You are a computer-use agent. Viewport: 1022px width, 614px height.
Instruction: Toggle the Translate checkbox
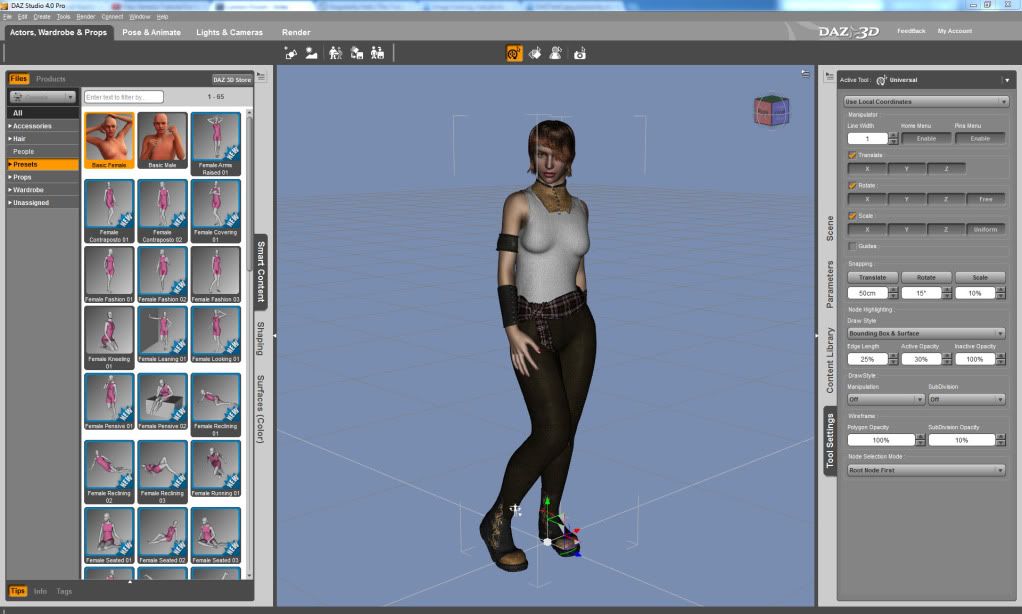click(x=852, y=155)
